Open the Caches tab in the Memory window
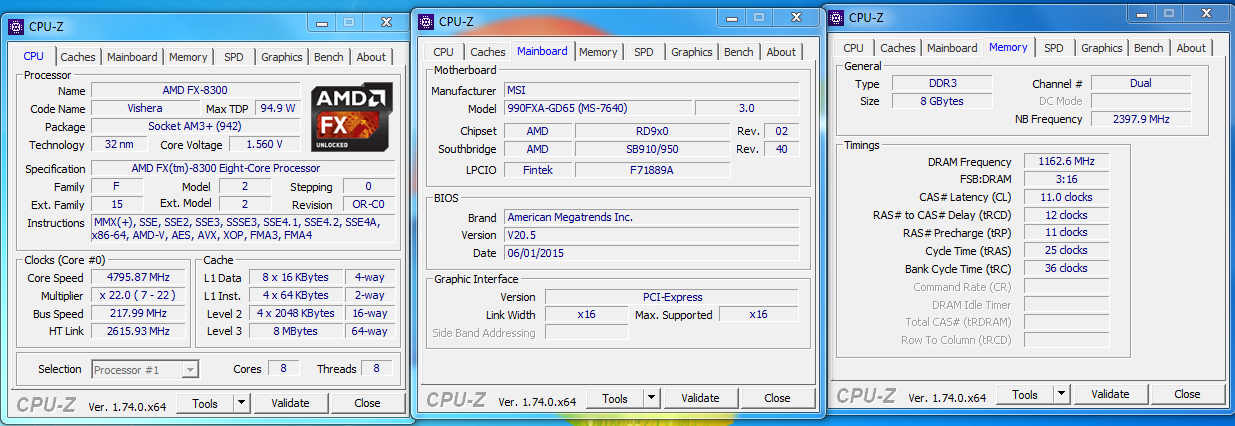This screenshot has width=1235, height=426. click(898, 48)
